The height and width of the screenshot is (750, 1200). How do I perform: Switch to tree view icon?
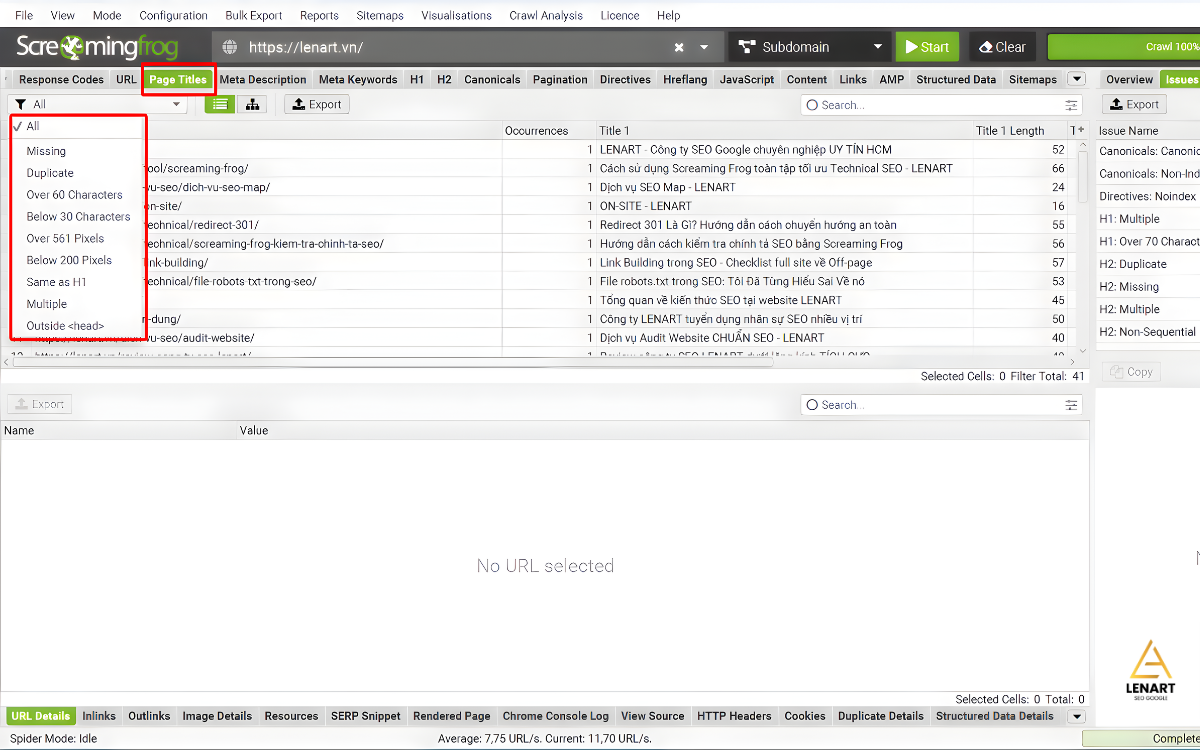(x=251, y=104)
